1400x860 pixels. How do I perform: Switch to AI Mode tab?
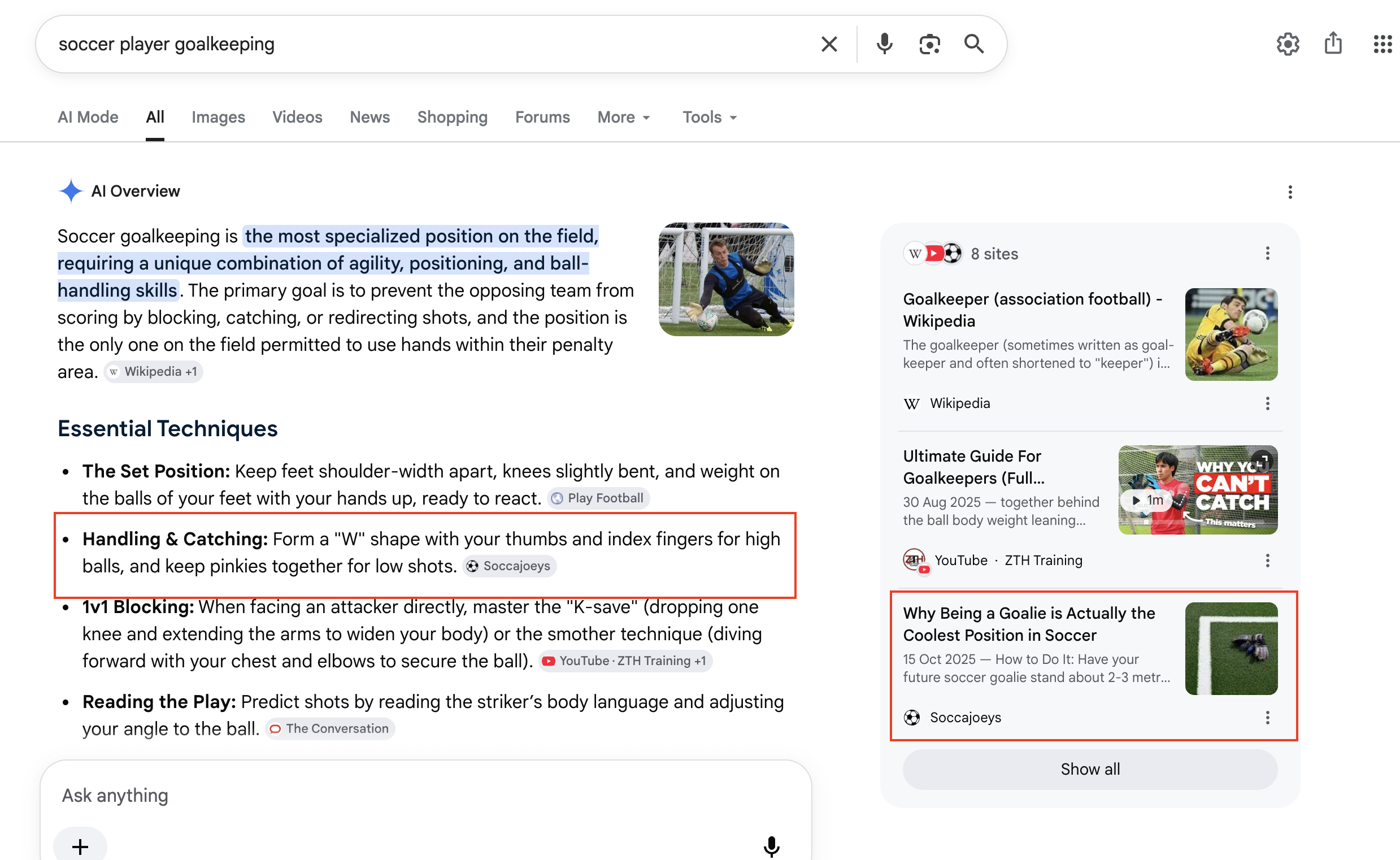tap(88, 117)
